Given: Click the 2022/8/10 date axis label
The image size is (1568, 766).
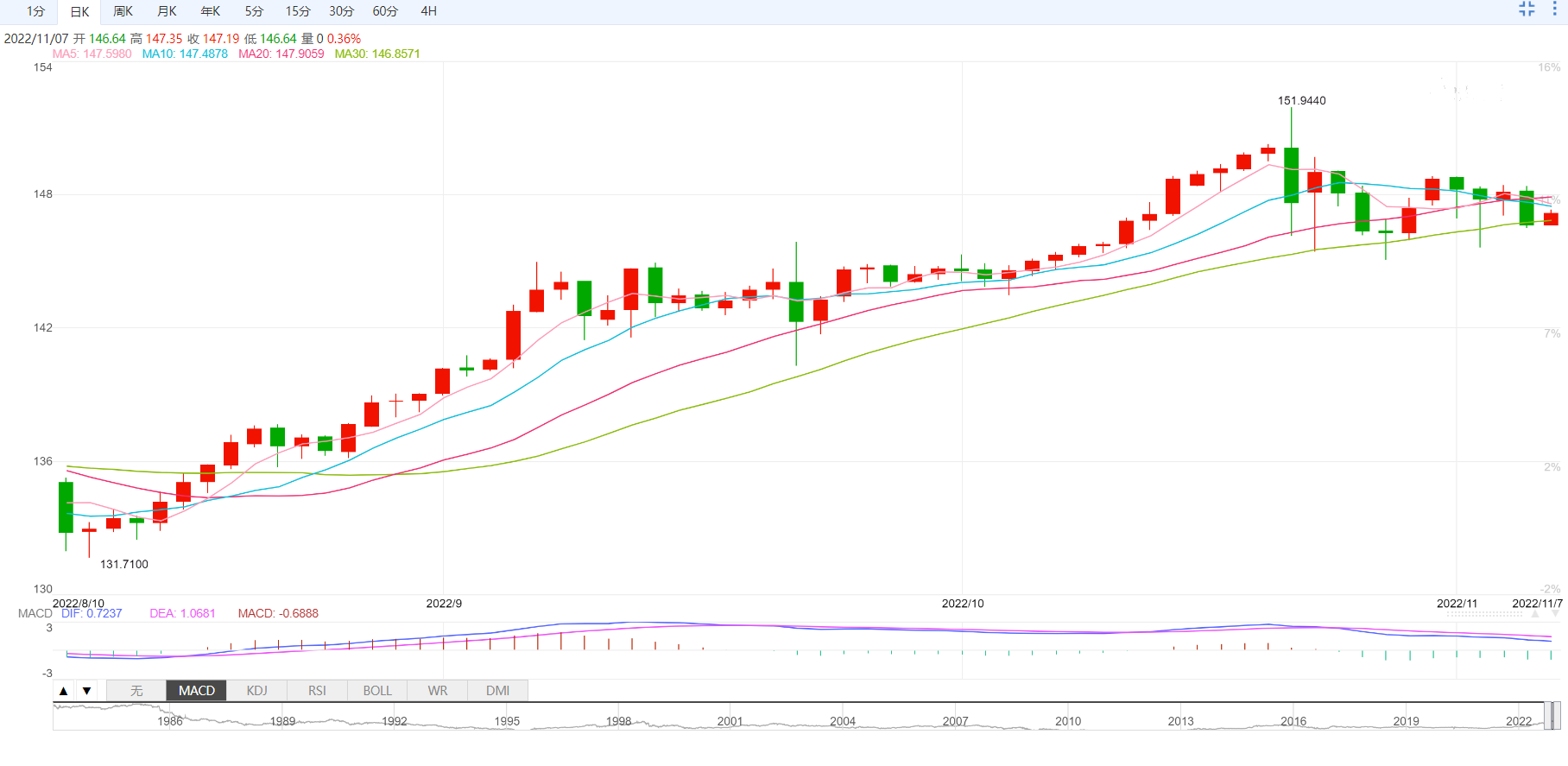Looking at the screenshot, I should coord(79,604).
